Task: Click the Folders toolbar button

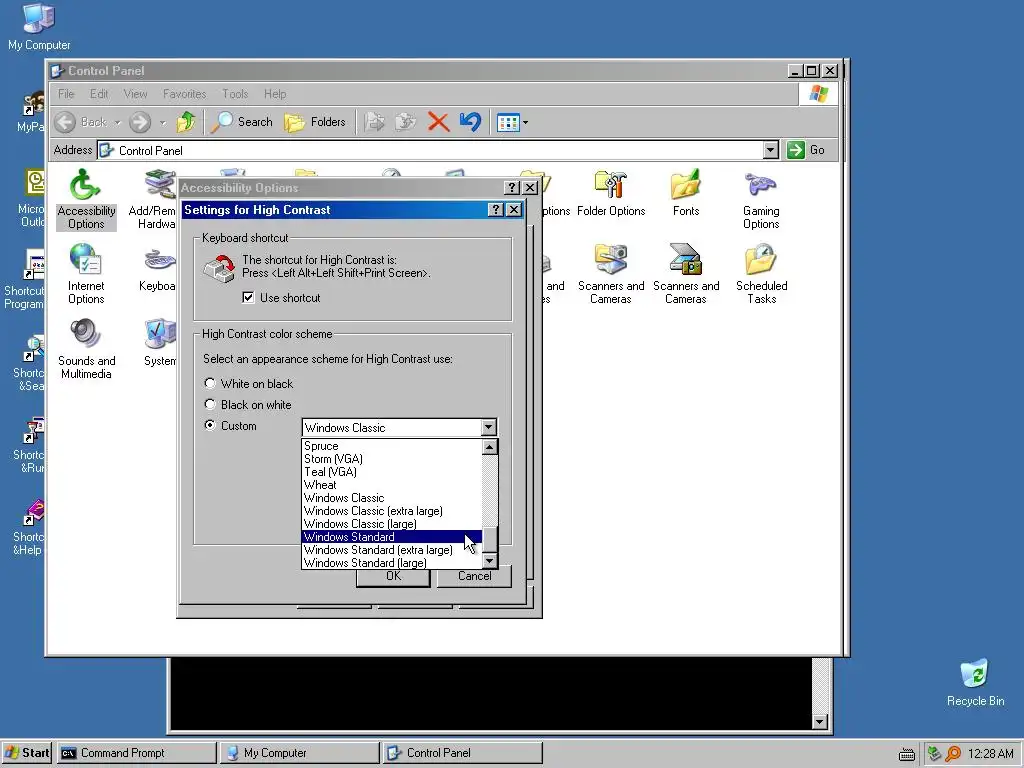Action: [x=315, y=122]
